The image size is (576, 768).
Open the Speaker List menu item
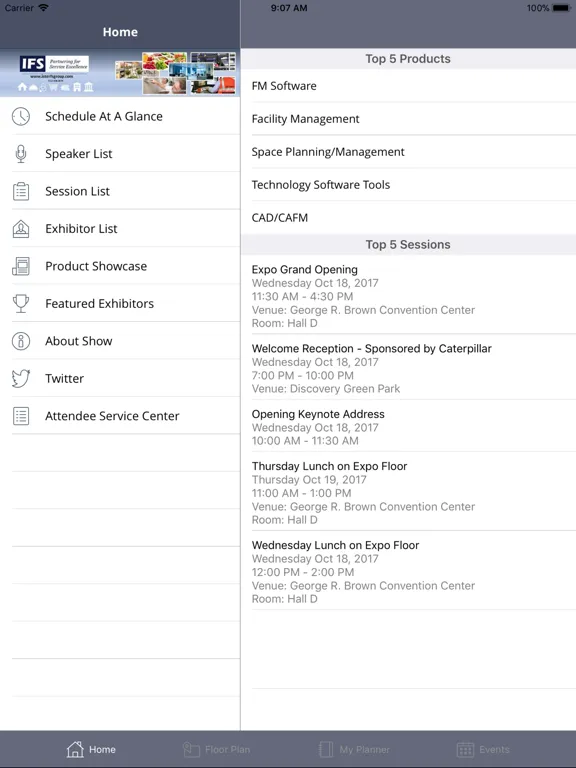(120, 154)
